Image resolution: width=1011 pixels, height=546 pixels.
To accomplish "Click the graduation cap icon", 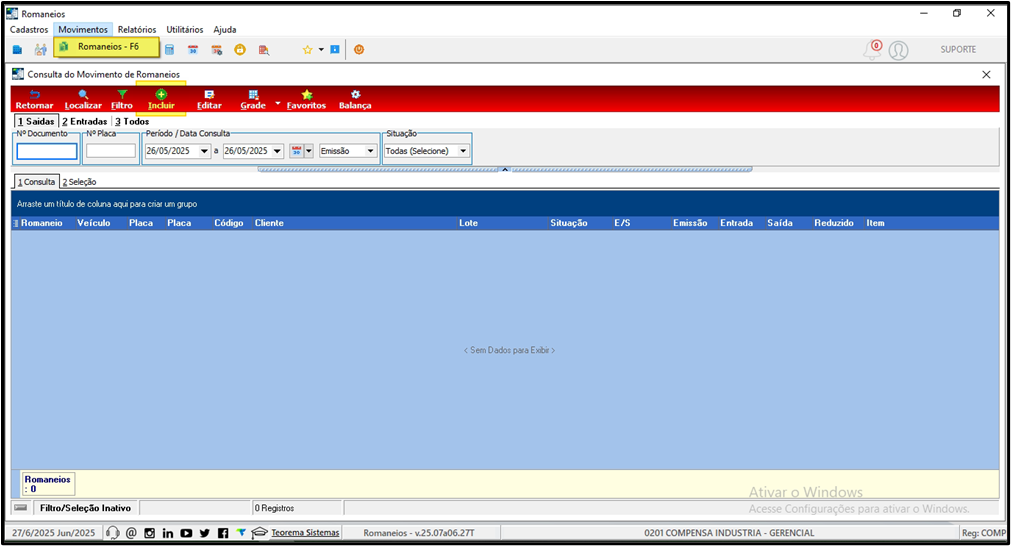I will pos(259,533).
